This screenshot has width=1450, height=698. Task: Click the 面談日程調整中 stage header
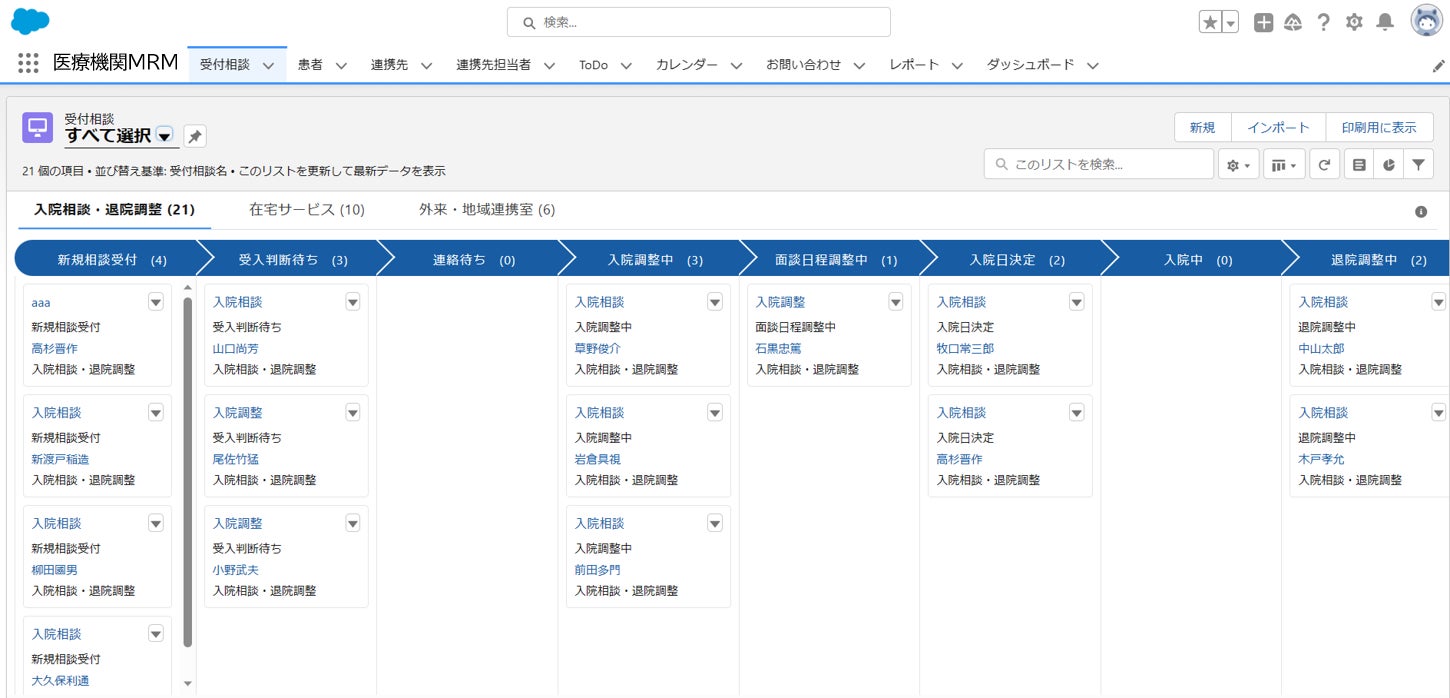[836, 260]
